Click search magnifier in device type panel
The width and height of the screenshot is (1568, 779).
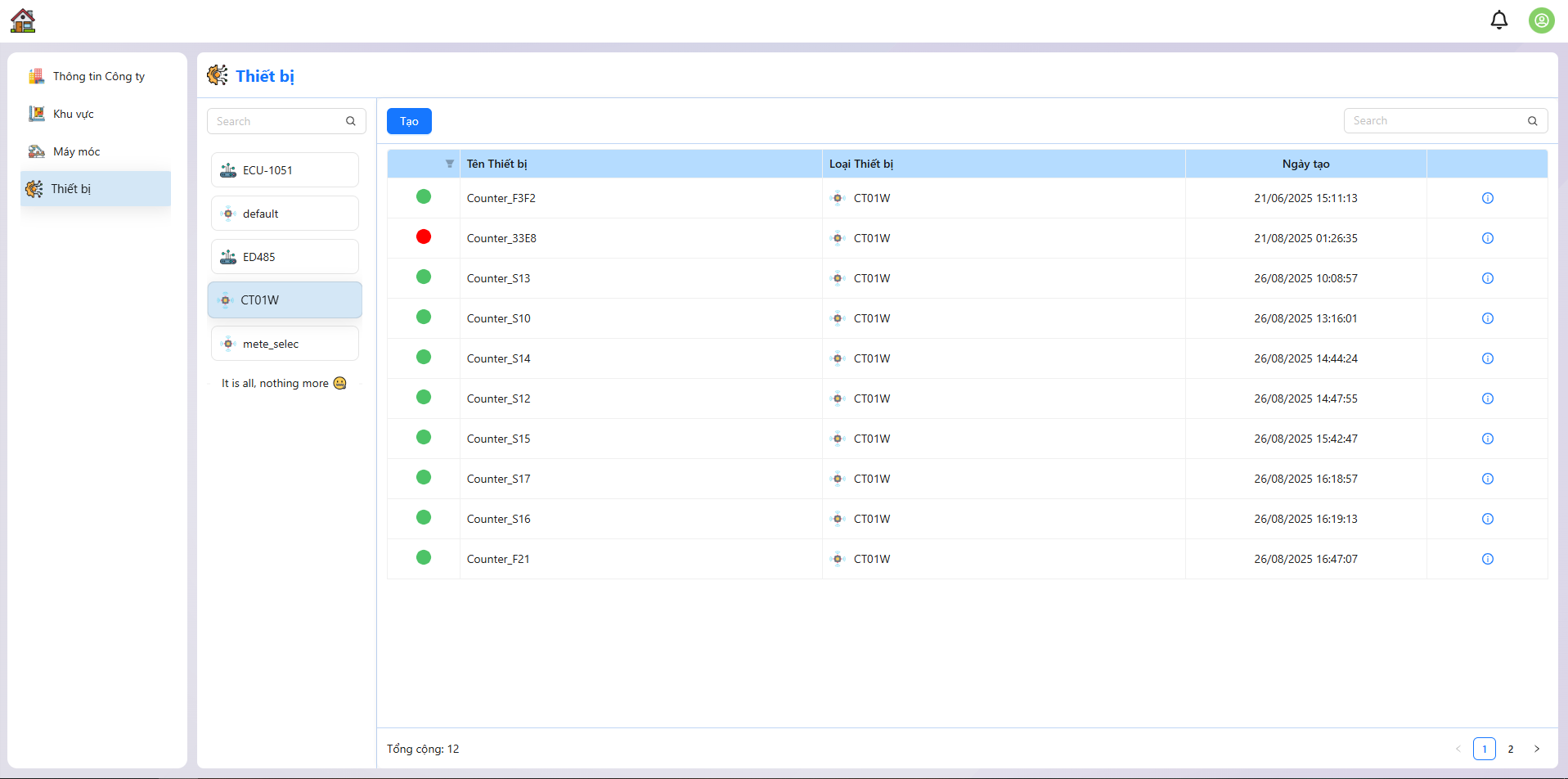[351, 121]
